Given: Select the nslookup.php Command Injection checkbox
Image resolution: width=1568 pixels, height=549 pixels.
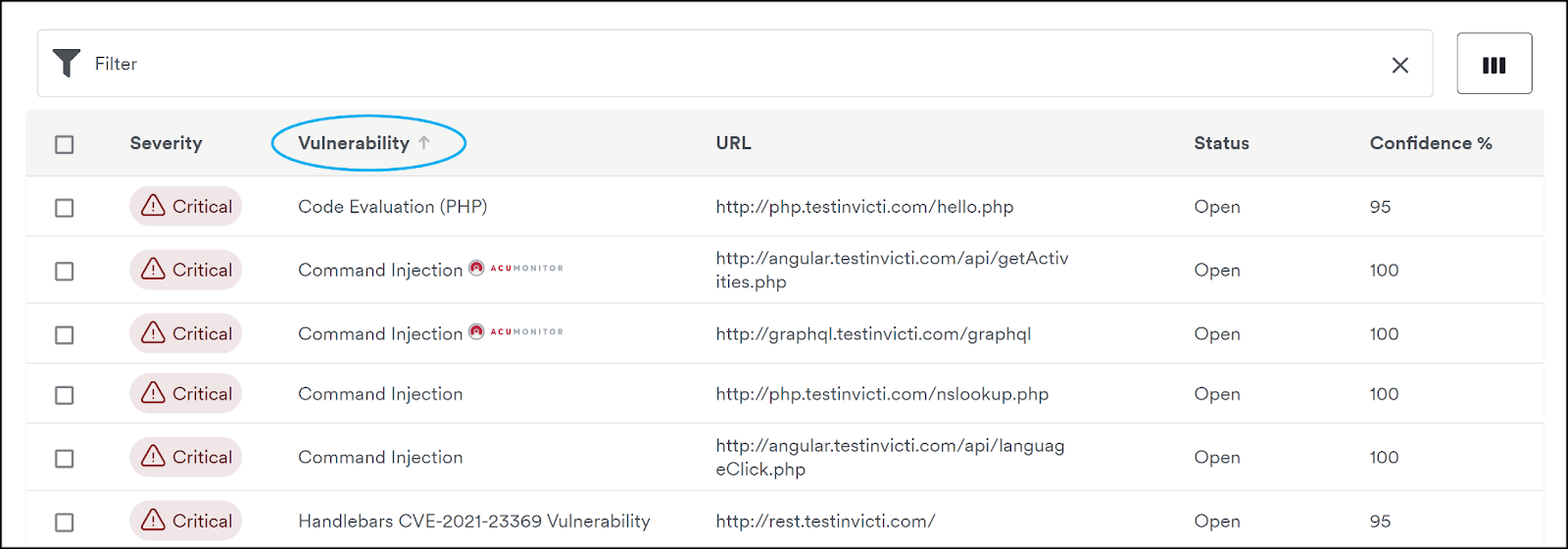Looking at the screenshot, I should click(65, 395).
